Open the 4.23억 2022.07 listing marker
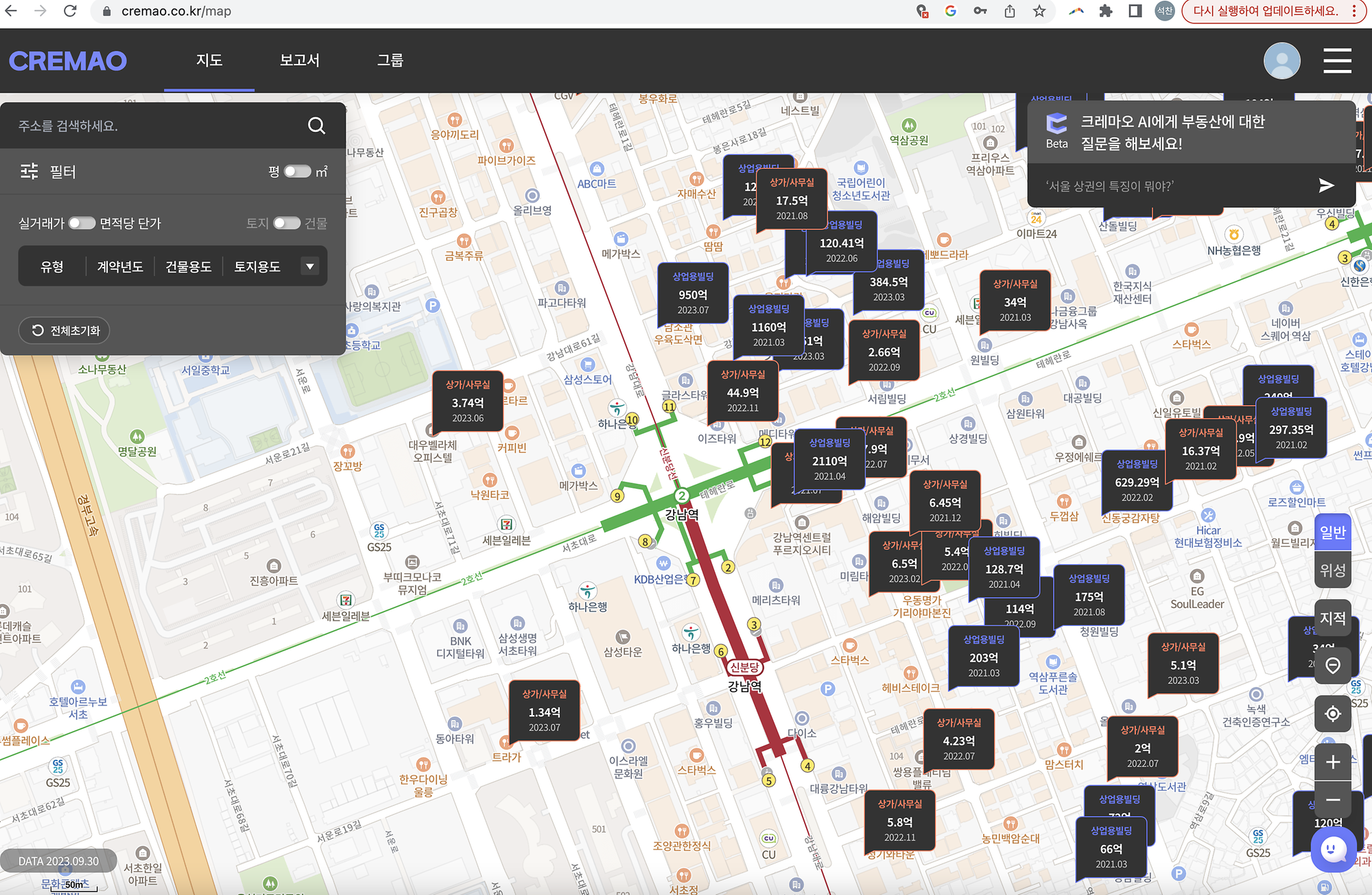The width and height of the screenshot is (1372, 895). point(958,740)
